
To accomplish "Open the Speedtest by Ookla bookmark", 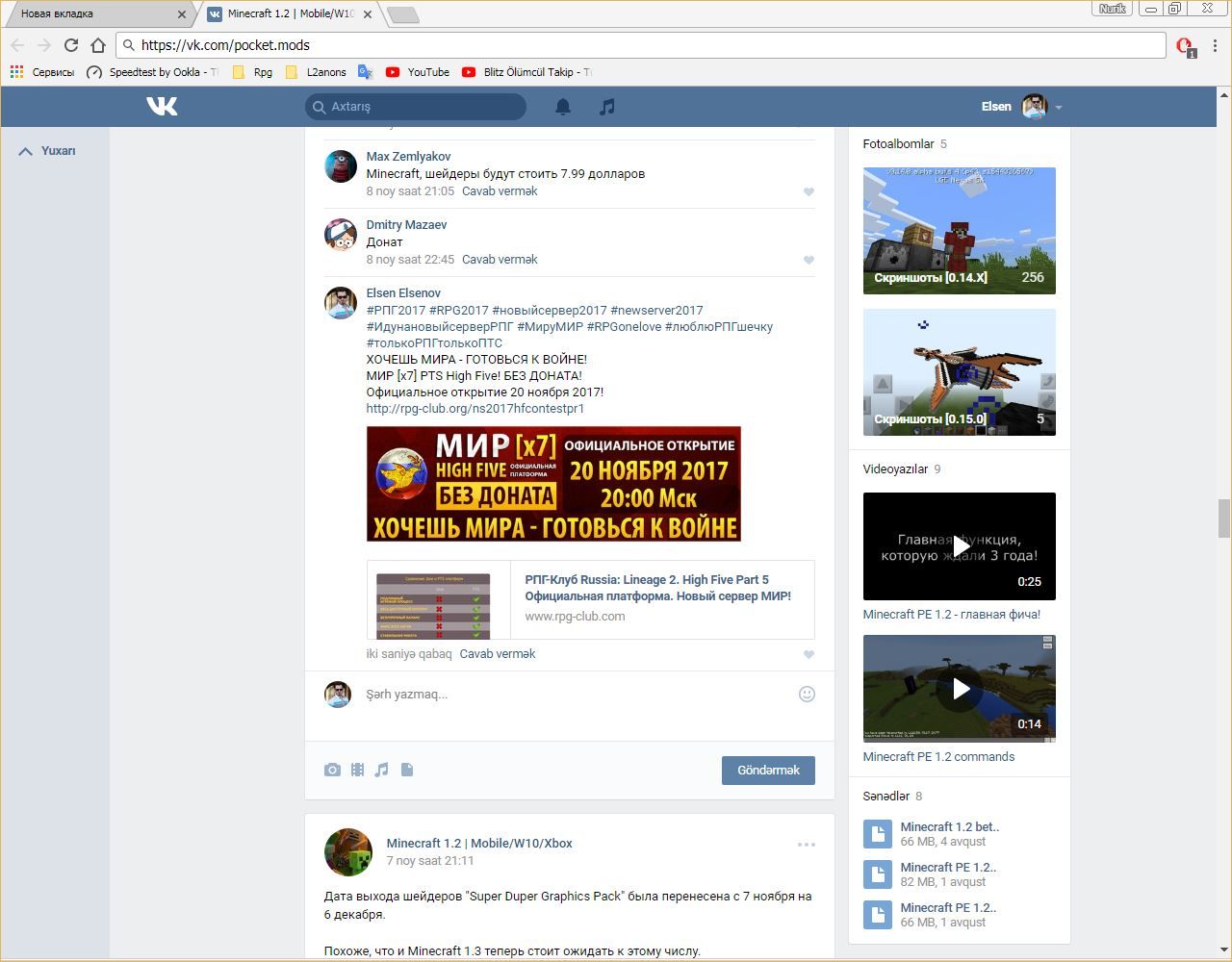I will coord(152,72).
